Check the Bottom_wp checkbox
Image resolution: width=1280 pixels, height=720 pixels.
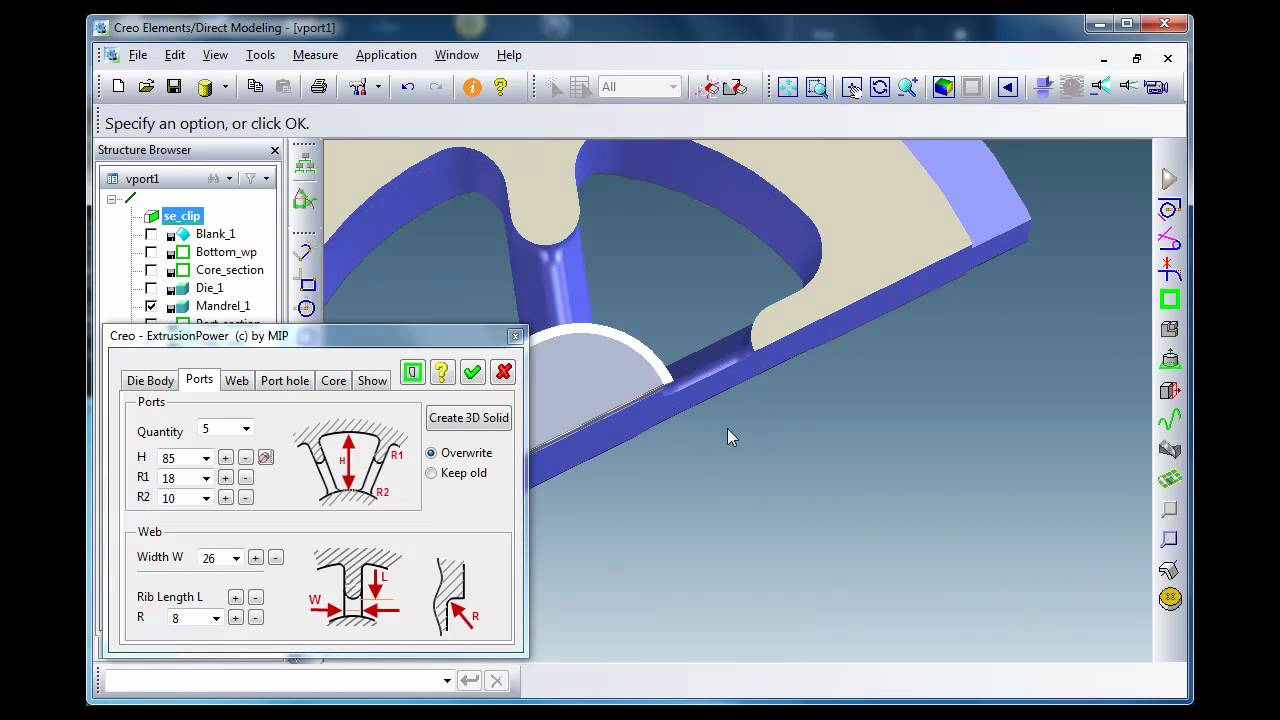point(151,252)
